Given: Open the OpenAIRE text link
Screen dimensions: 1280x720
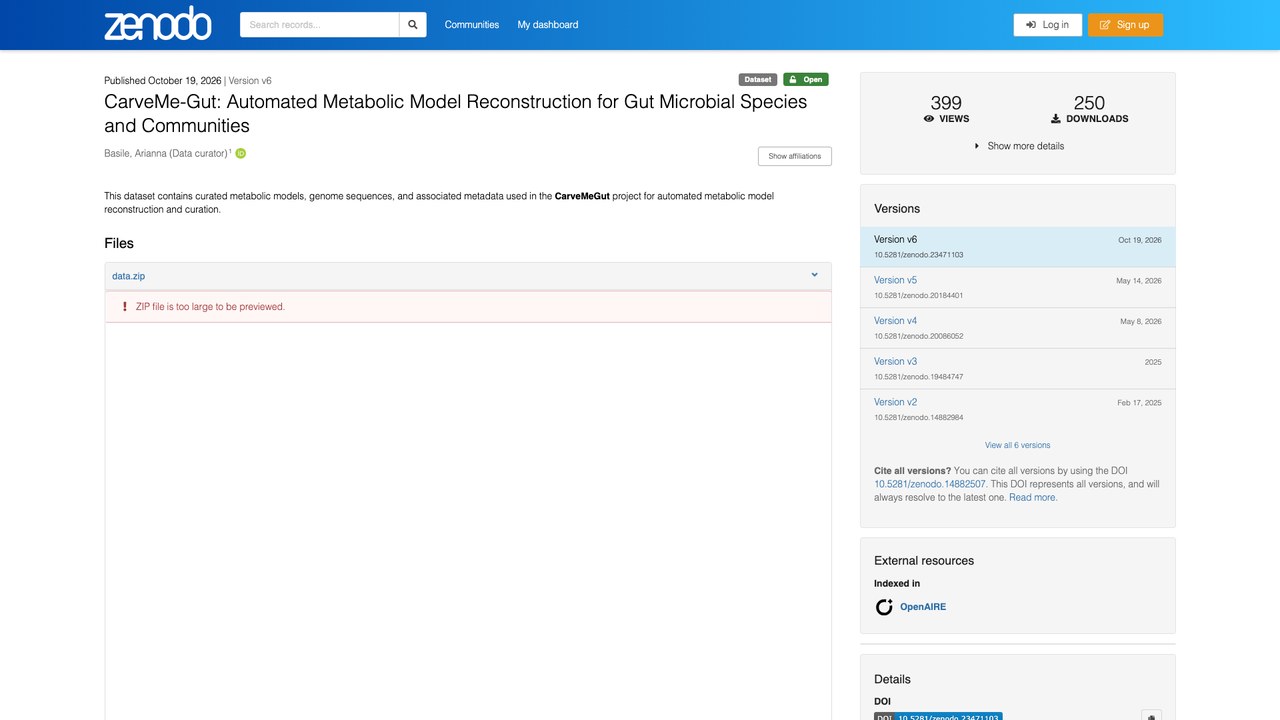Looking at the screenshot, I should pyautogui.click(x=923, y=607).
